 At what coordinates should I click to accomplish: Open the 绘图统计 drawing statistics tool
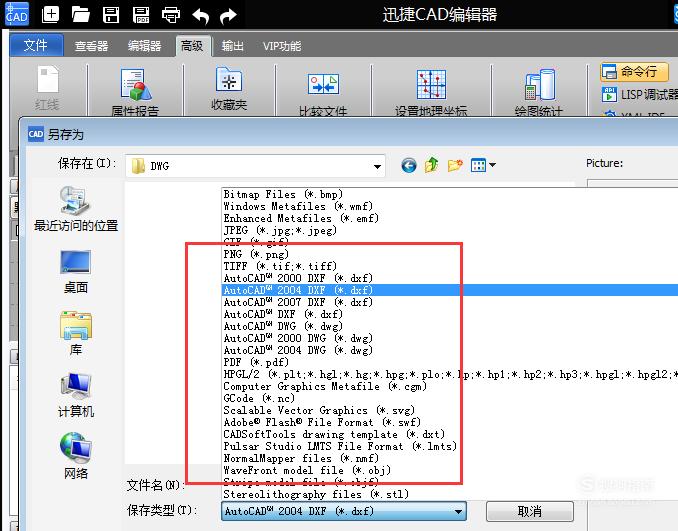click(x=539, y=92)
